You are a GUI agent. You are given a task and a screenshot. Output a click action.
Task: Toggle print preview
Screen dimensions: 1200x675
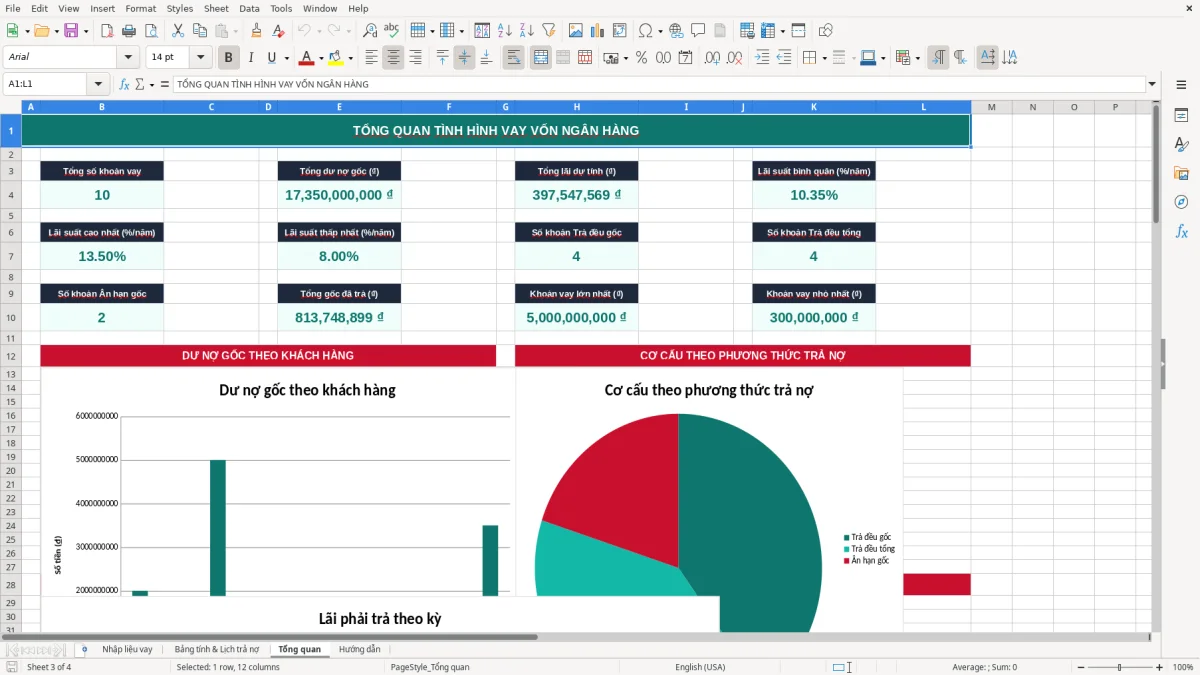pos(152,31)
